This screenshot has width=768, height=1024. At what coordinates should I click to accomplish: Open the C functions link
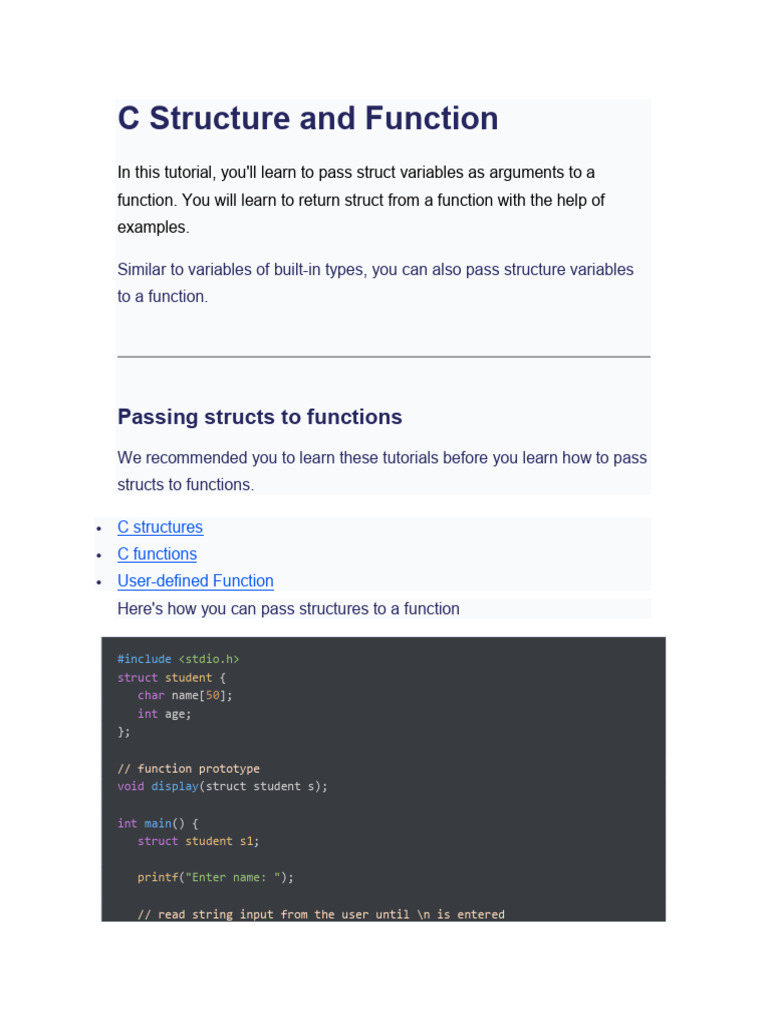pos(157,554)
